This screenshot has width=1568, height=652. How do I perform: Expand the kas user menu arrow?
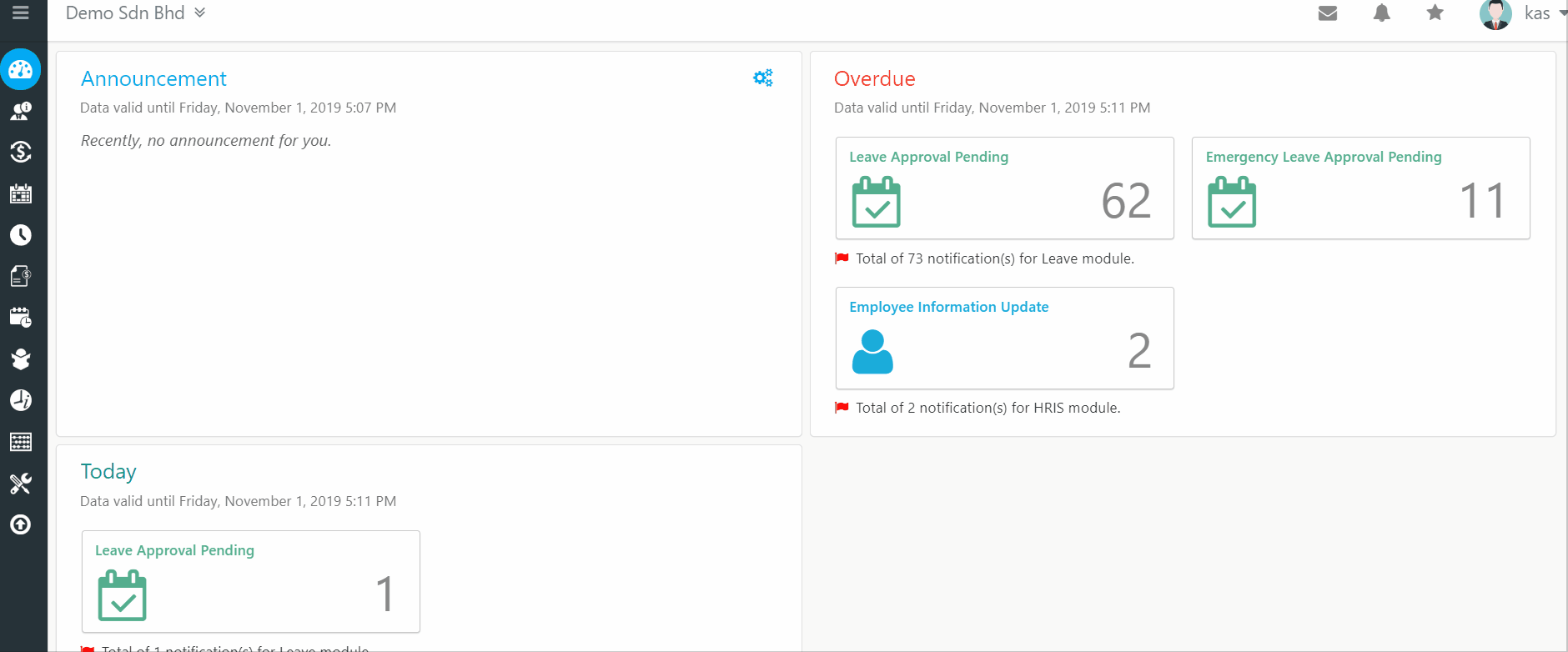(1562, 13)
